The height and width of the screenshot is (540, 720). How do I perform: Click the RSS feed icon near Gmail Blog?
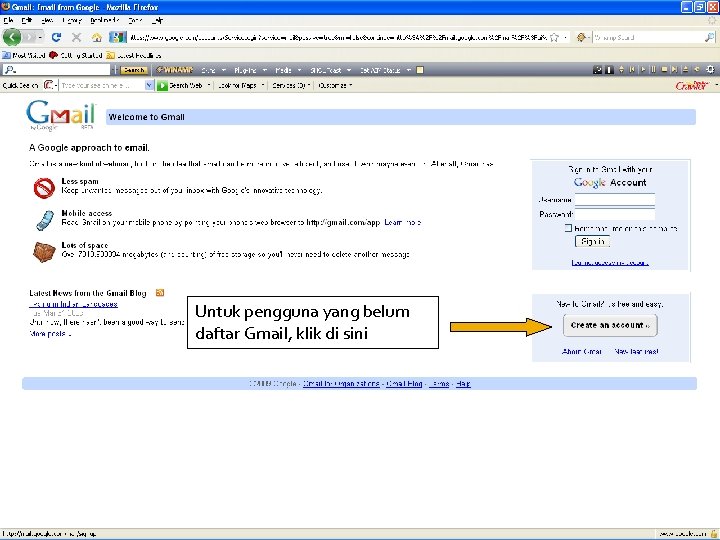coord(160,292)
